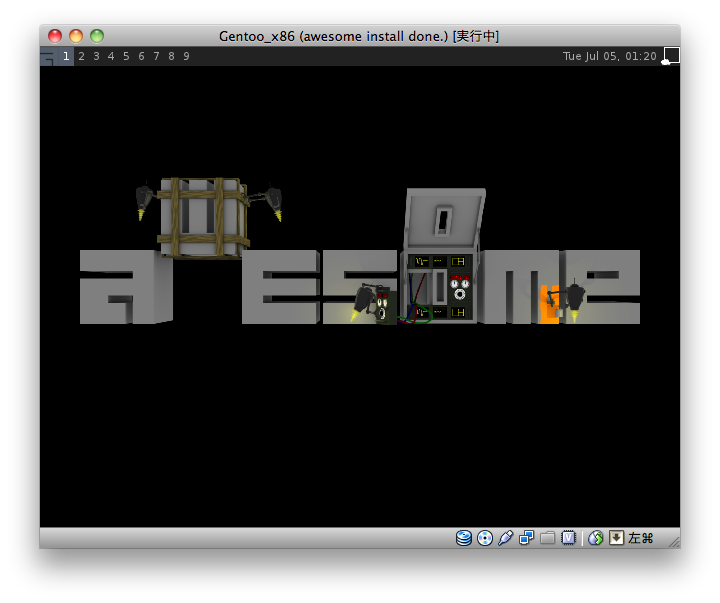720x603 pixels.
Task: Click the virtualization (V chip) status icon
Action: tap(568, 538)
